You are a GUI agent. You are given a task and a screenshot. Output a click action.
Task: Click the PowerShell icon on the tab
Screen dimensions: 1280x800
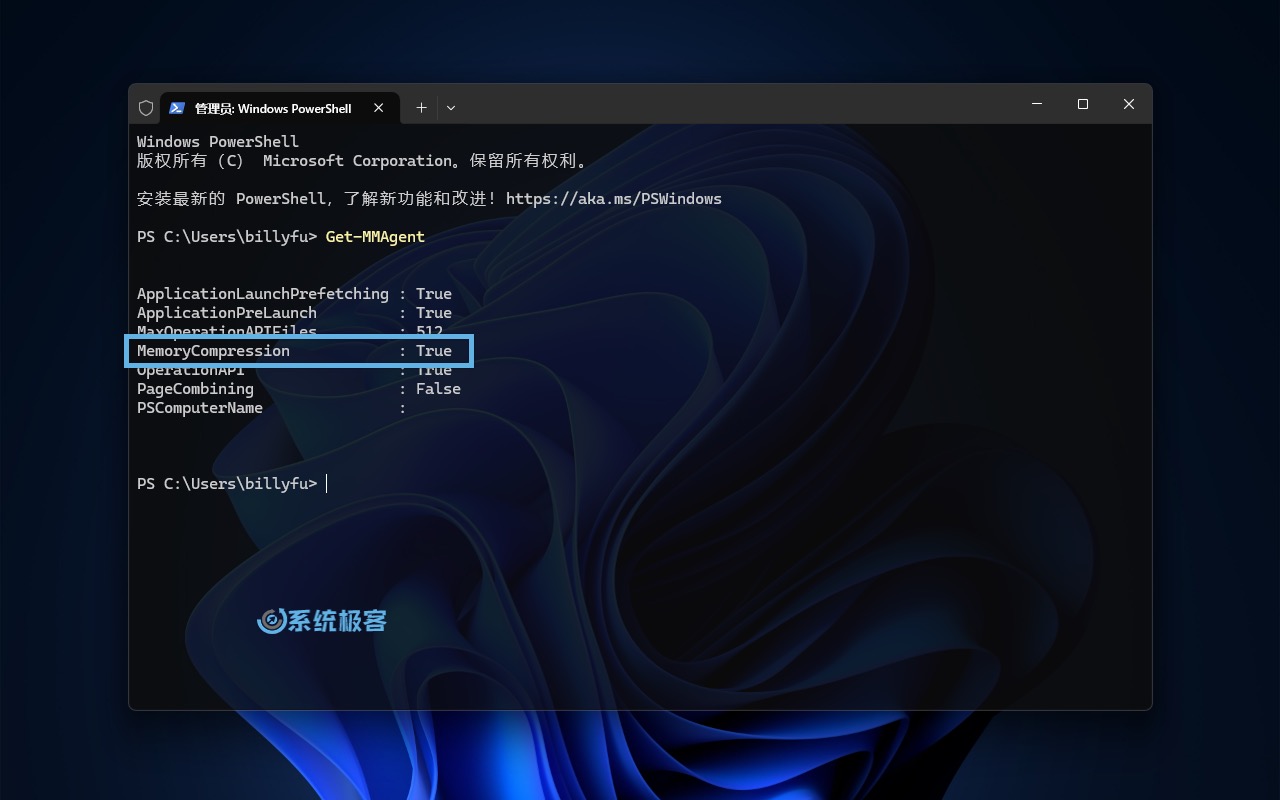point(177,108)
